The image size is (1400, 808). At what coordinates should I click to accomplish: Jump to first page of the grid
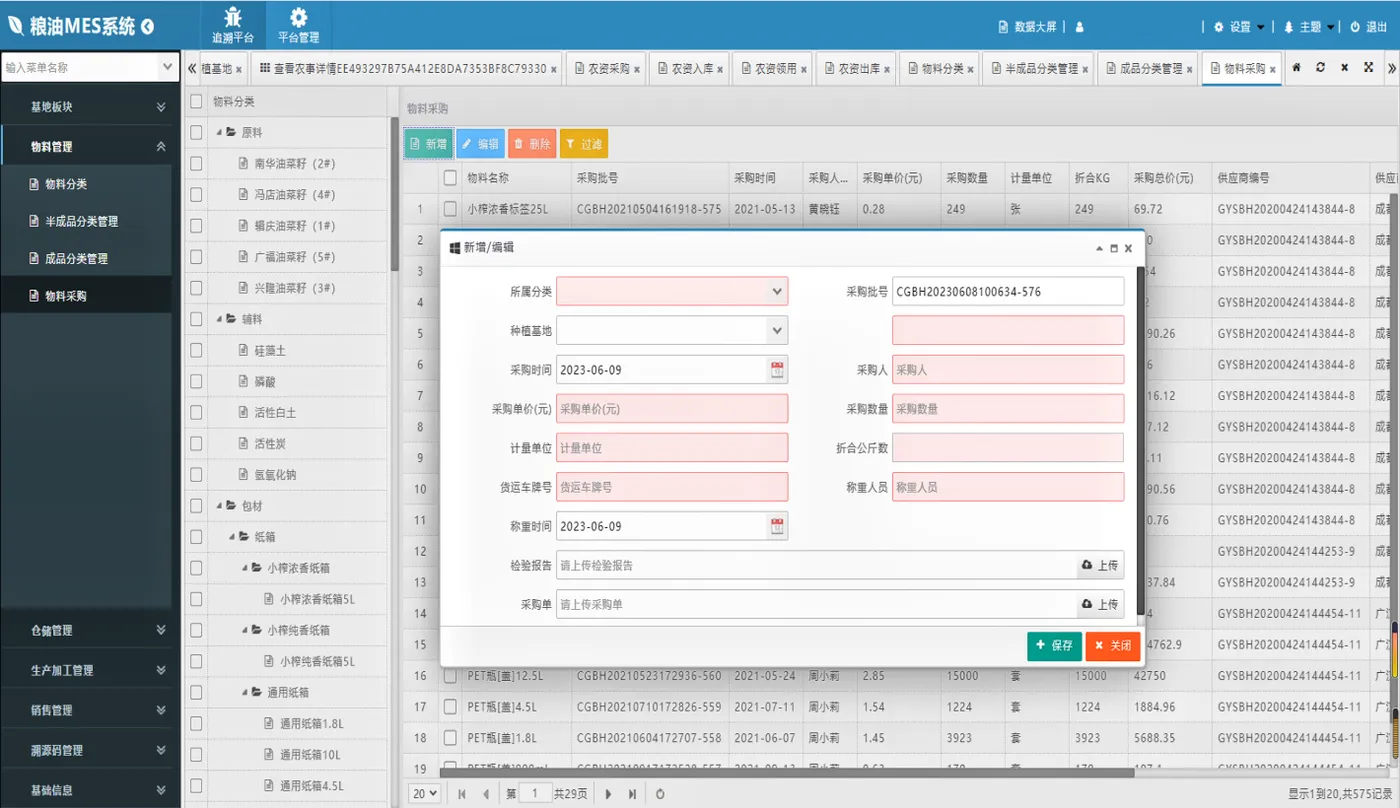(462, 794)
